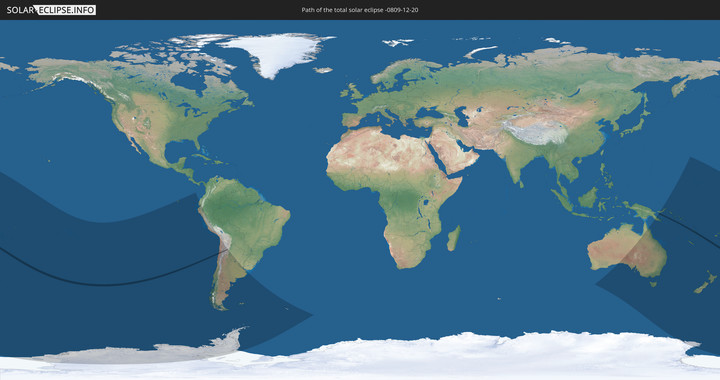The width and height of the screenshot is (720, 380).
Task: Select the island of Borneo
Action: point(588,198)
